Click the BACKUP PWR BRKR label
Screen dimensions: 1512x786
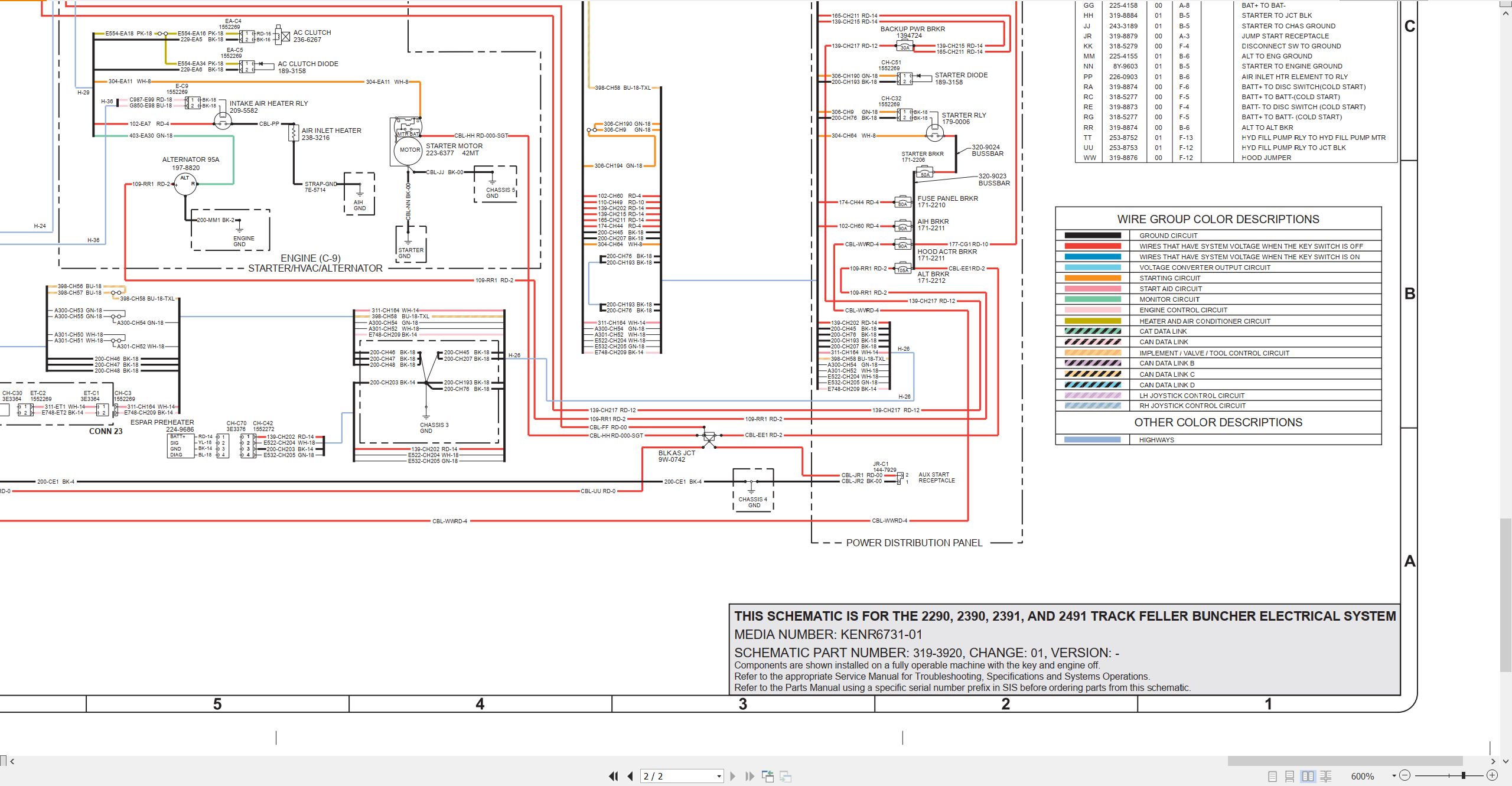[x=912, y=29]
